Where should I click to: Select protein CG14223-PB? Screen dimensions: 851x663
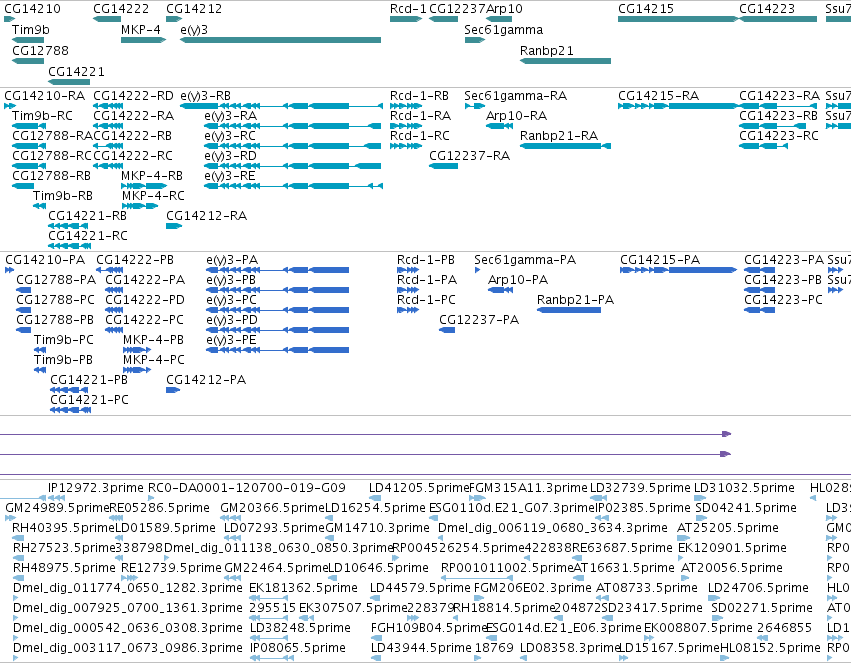(x=759, y=290)
